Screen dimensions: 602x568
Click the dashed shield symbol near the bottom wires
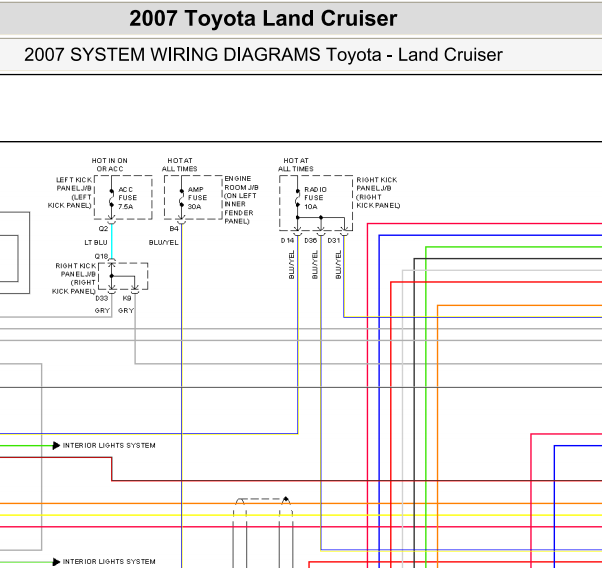coord(263,532)
